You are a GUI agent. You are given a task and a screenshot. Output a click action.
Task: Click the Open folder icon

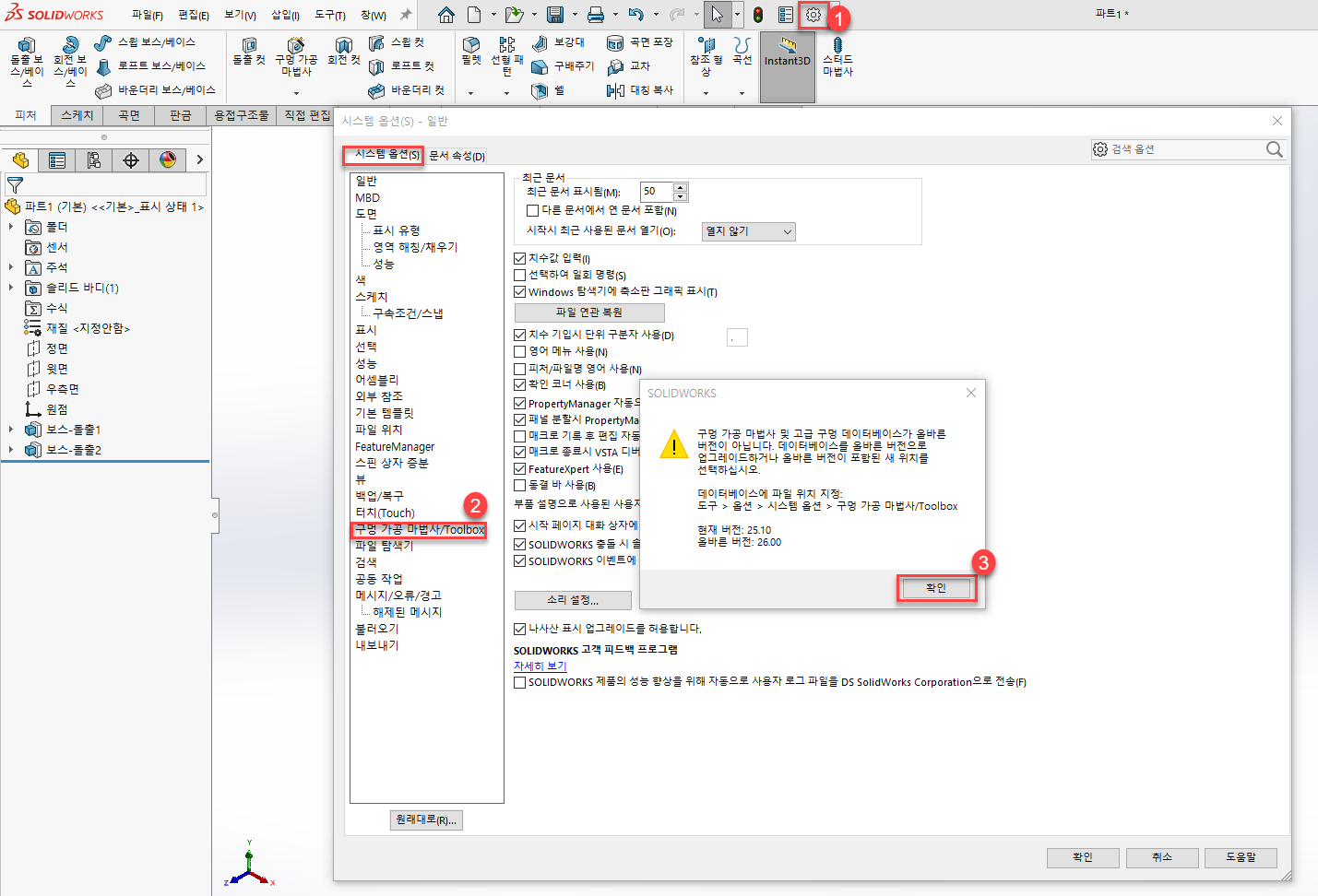[x=514, y=15]
